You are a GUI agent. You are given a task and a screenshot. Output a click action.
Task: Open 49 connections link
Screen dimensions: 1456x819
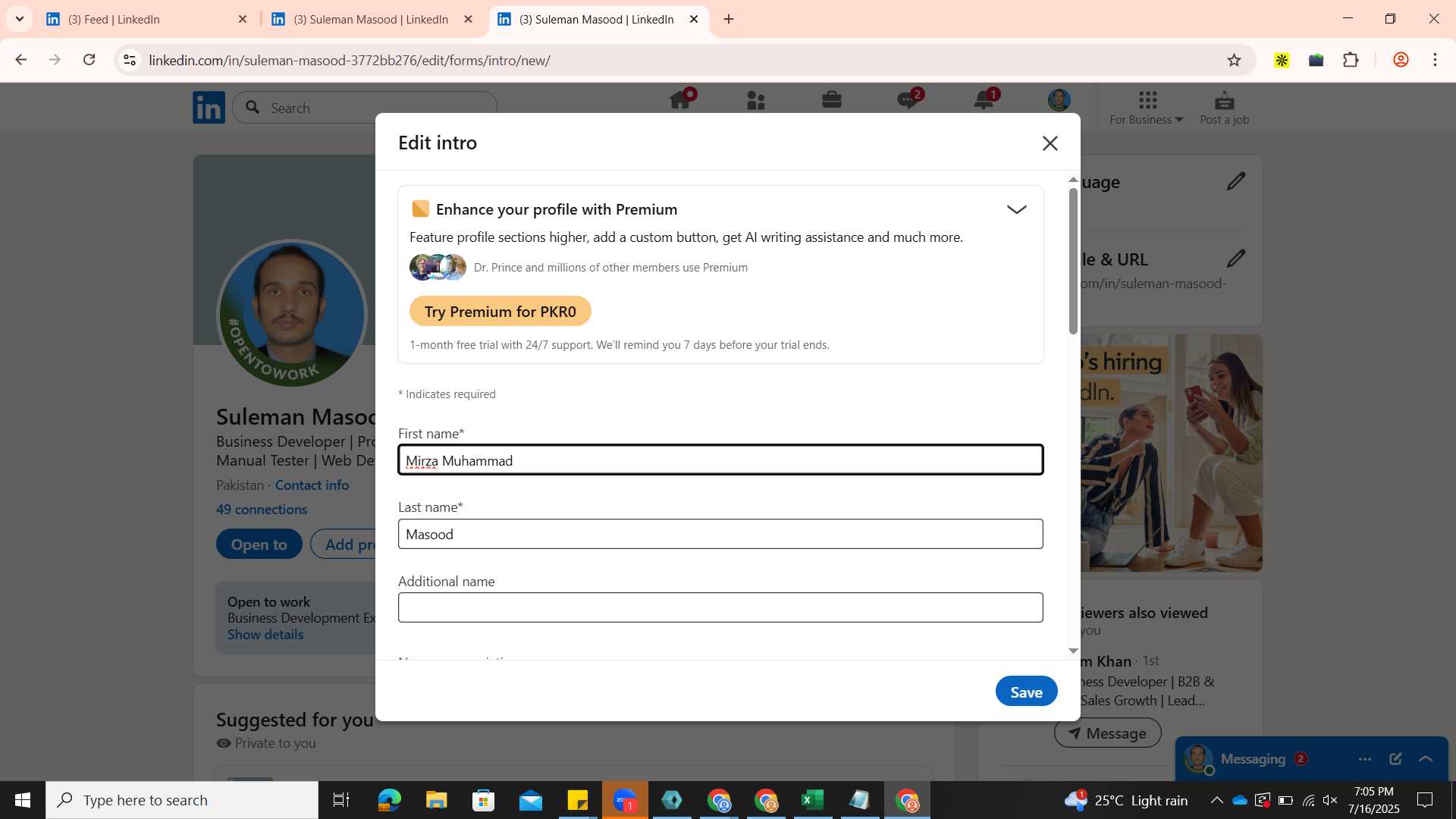click(x=262, y=510)
